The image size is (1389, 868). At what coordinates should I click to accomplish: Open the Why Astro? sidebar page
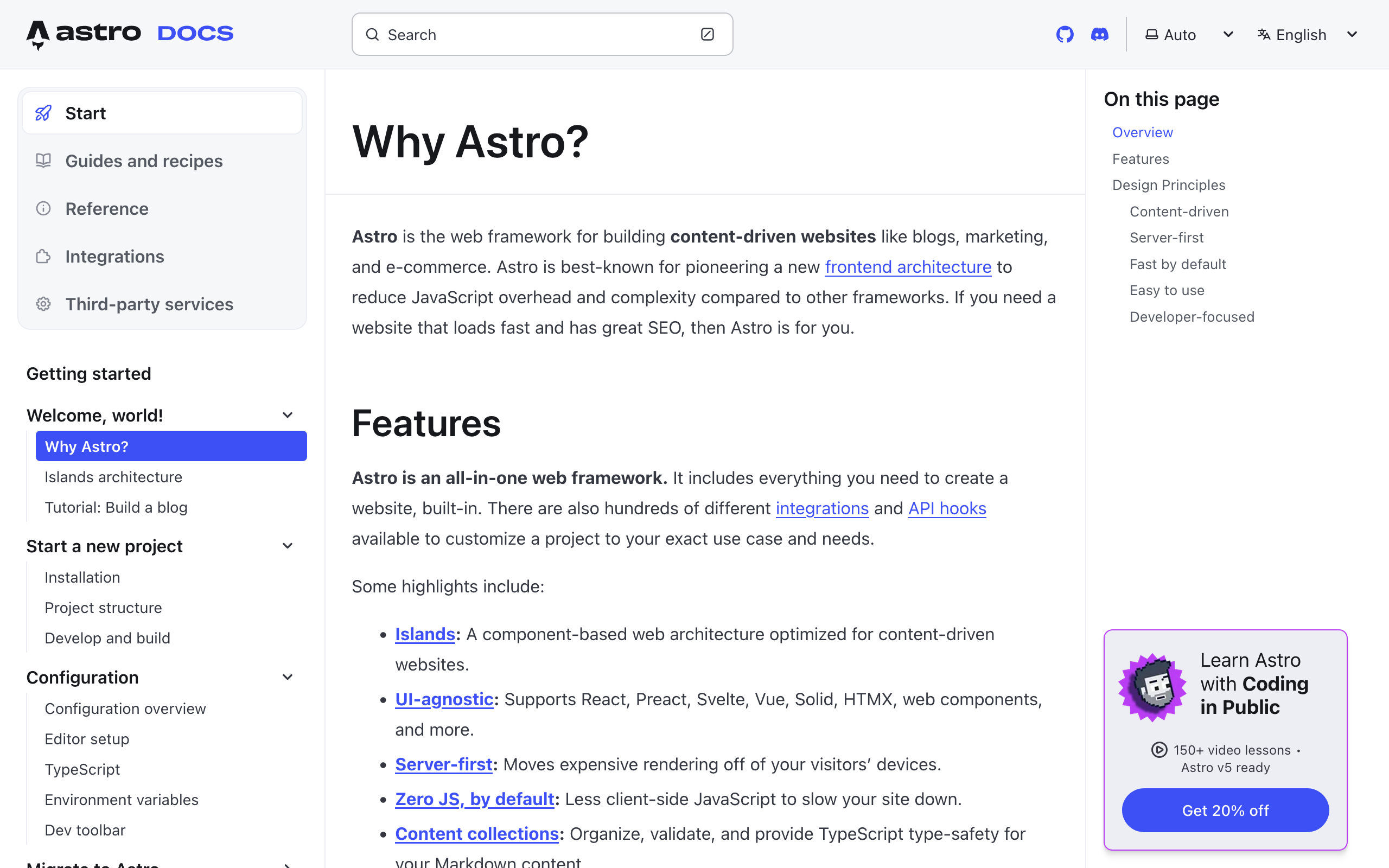tap(171, 446)
